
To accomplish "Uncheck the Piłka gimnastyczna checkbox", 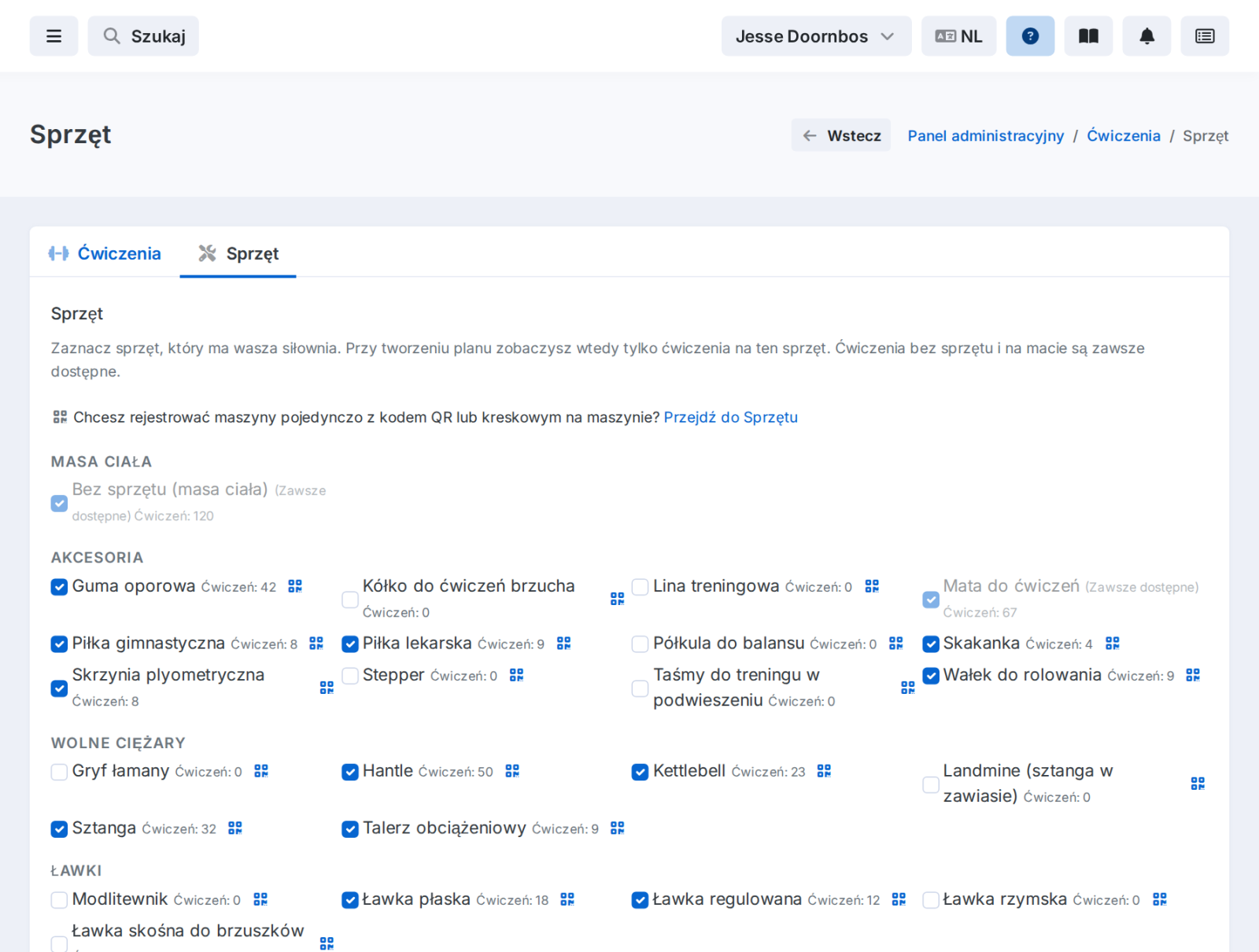I will point(59,644).
